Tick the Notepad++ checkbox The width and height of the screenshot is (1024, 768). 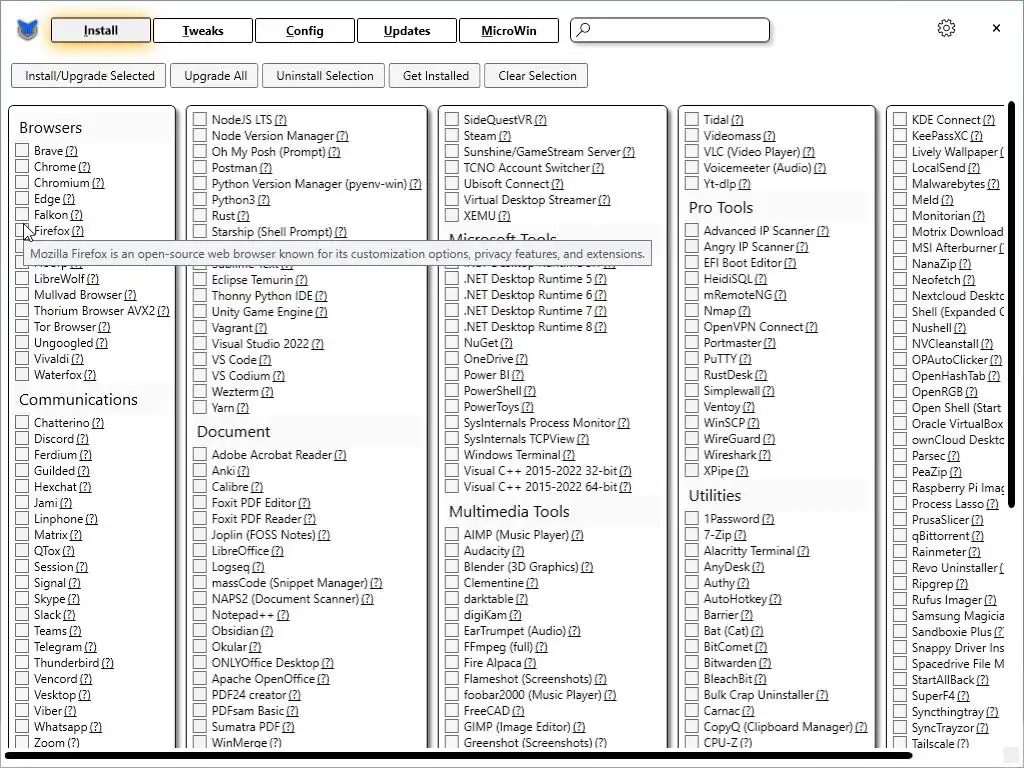click(200, 615)
